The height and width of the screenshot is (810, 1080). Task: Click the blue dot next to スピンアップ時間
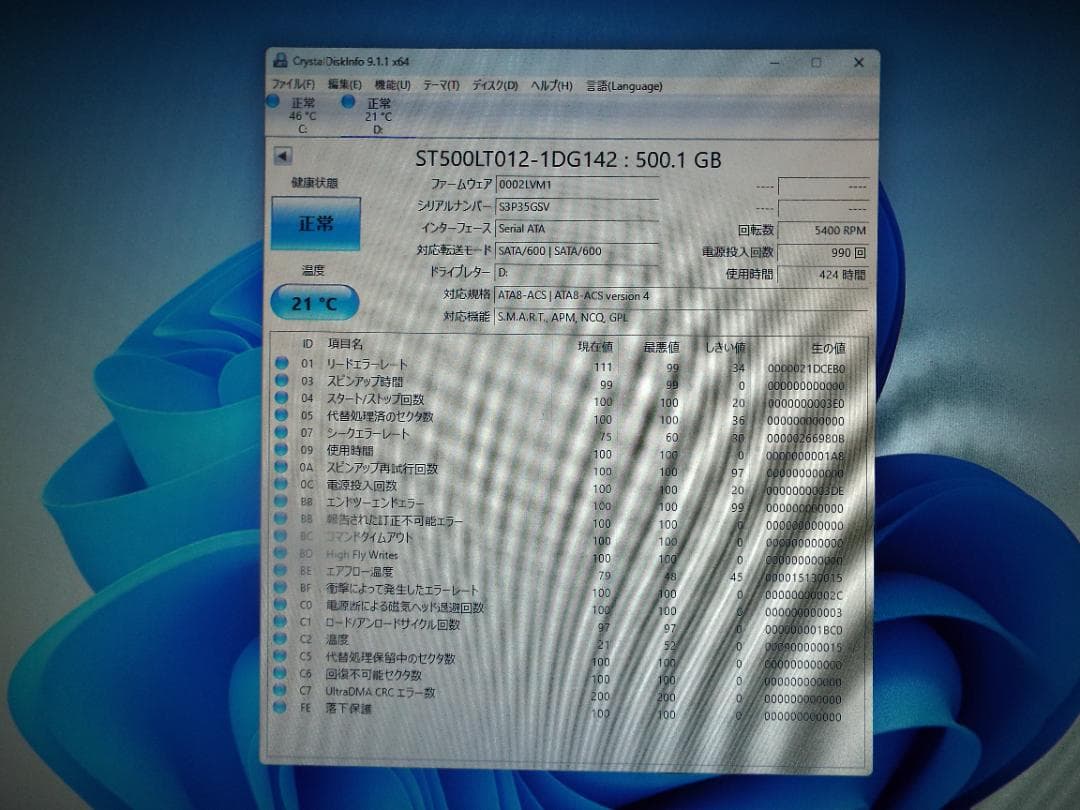point(281,382)
